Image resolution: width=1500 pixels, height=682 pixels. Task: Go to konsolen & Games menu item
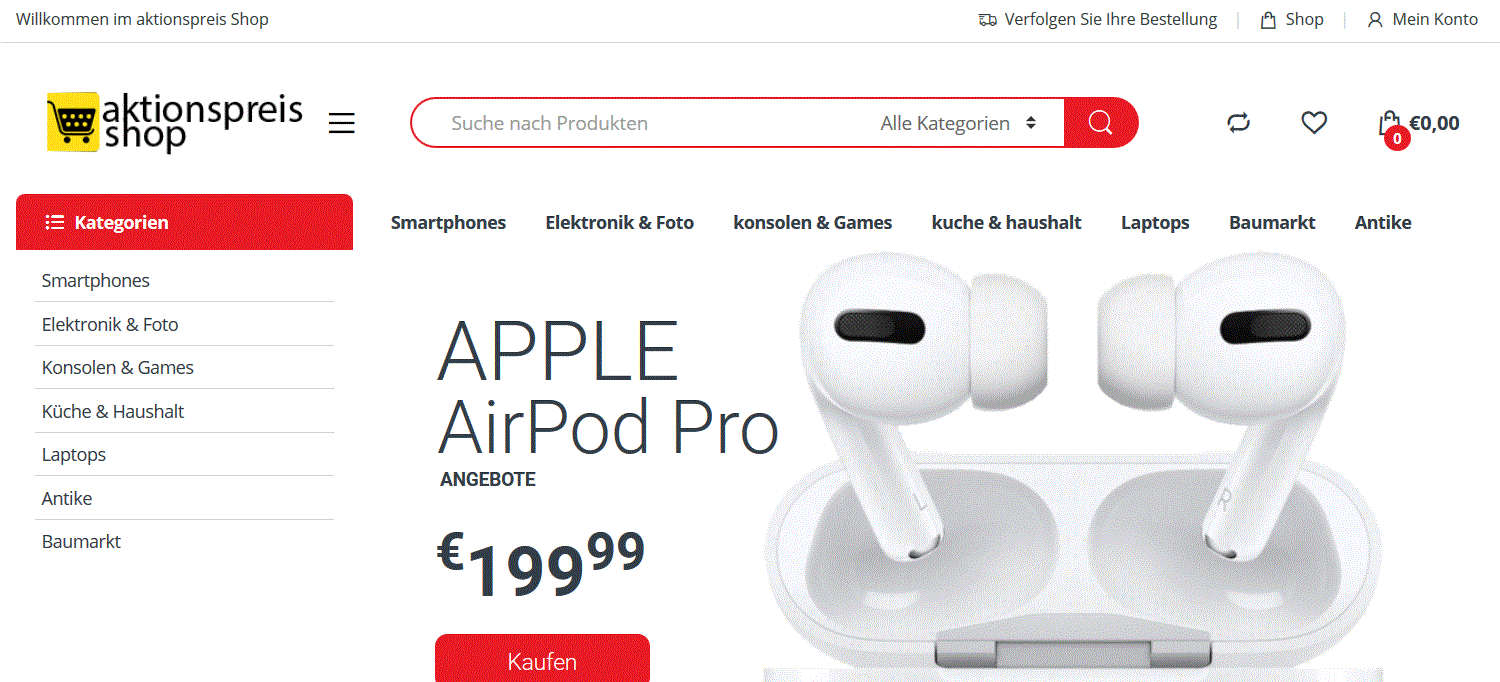coord(812,222)
